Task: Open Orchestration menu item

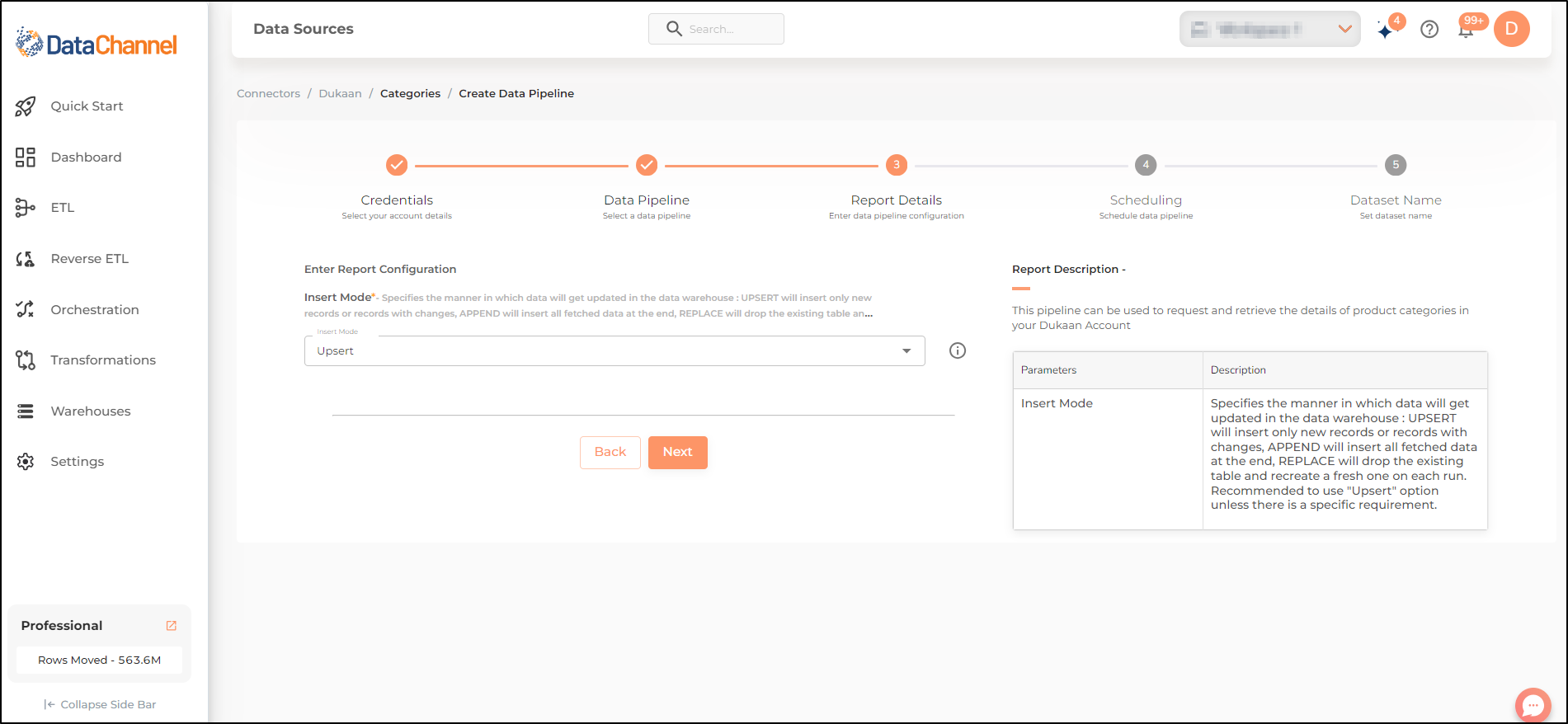Action: (x=95, y=310)
